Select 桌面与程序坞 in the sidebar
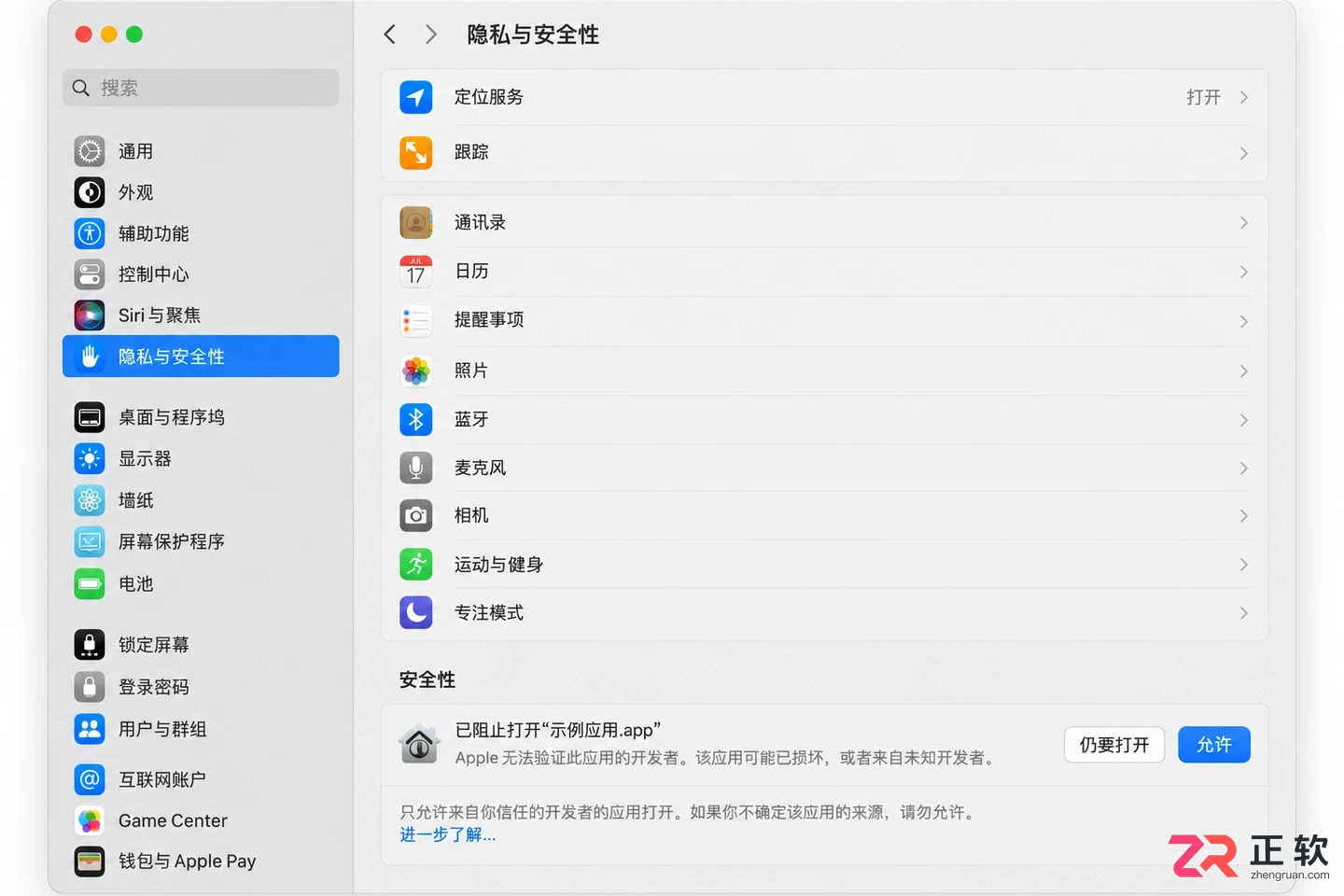Viewport: 1344px width, 896px height. click(201, 417)
